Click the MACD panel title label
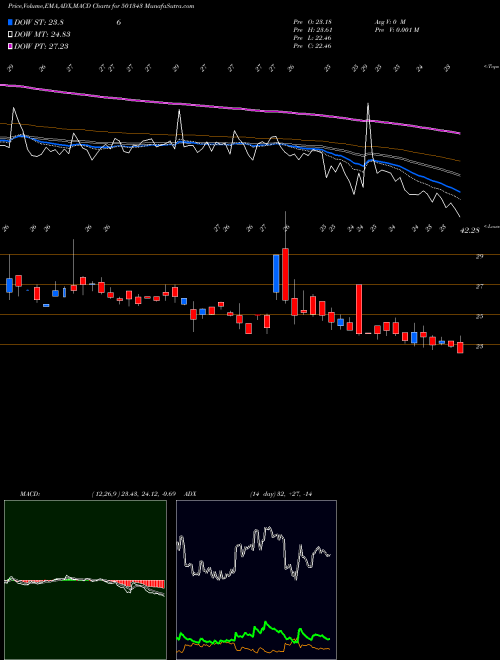 [x=29, y=494]
